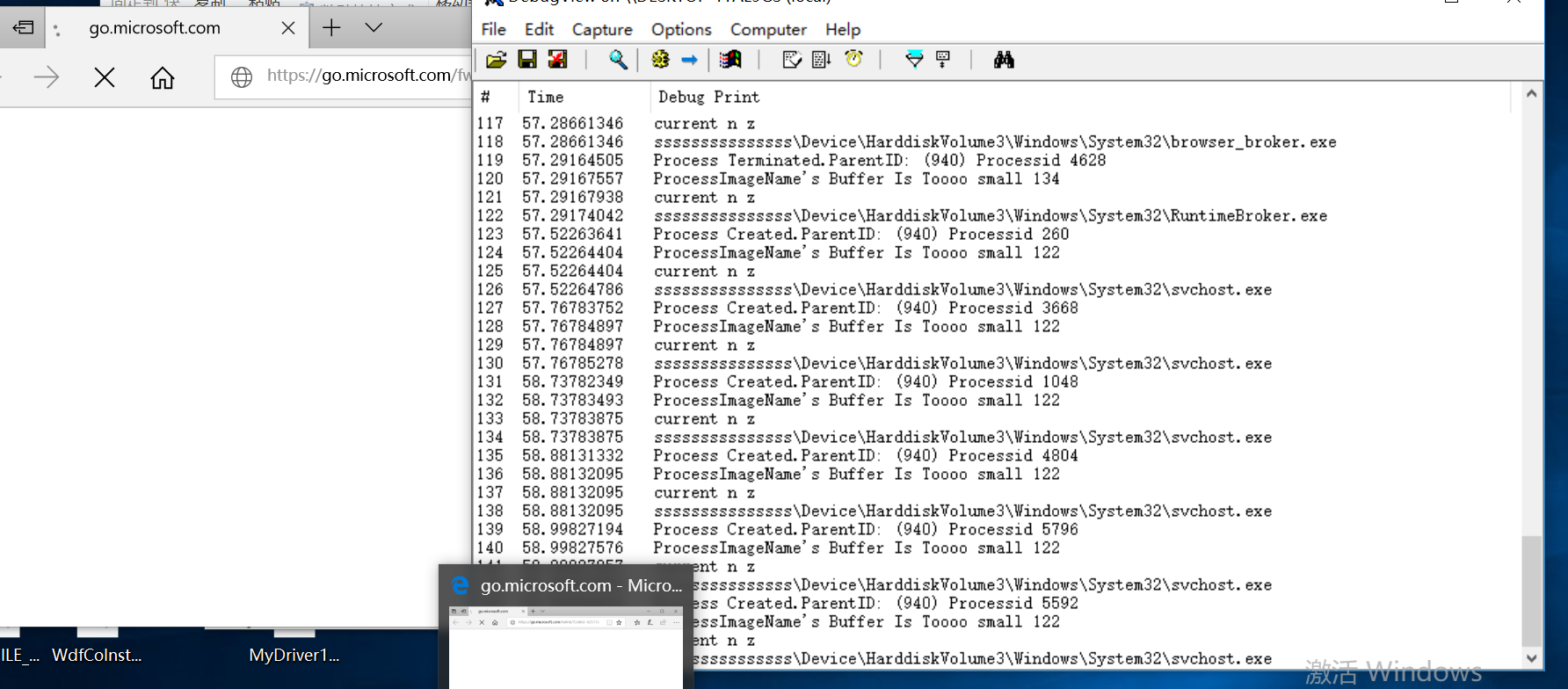The width and height of the screenshot is (1568, 689).
Task: Click row number 140
Action: [490, 548]
